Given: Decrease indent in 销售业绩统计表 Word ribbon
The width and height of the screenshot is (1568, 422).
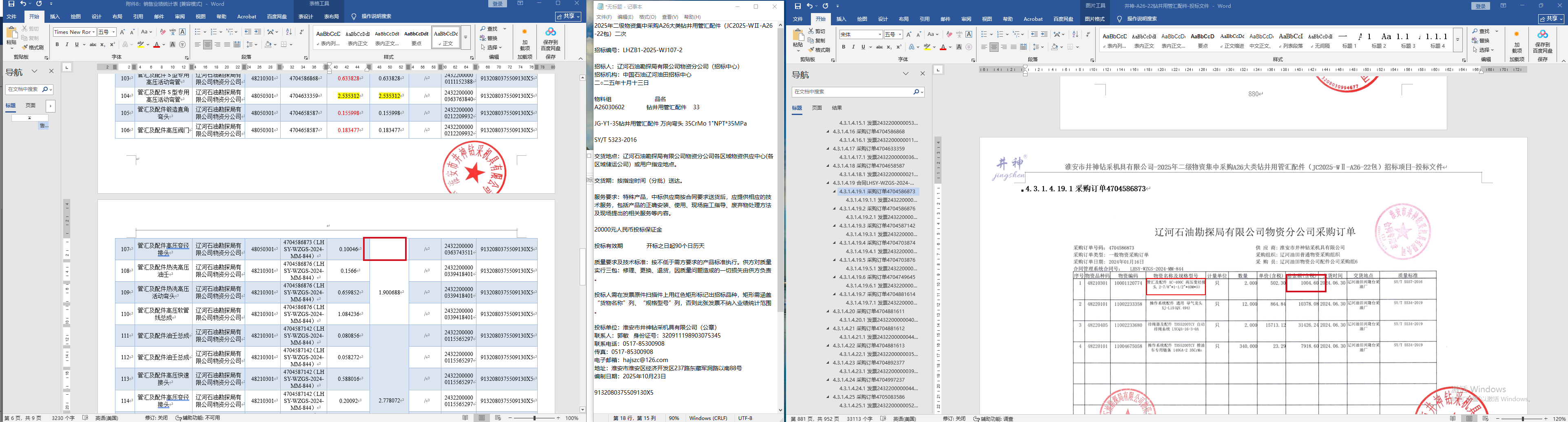Looking at the screenshot, I should pos(248,32).
